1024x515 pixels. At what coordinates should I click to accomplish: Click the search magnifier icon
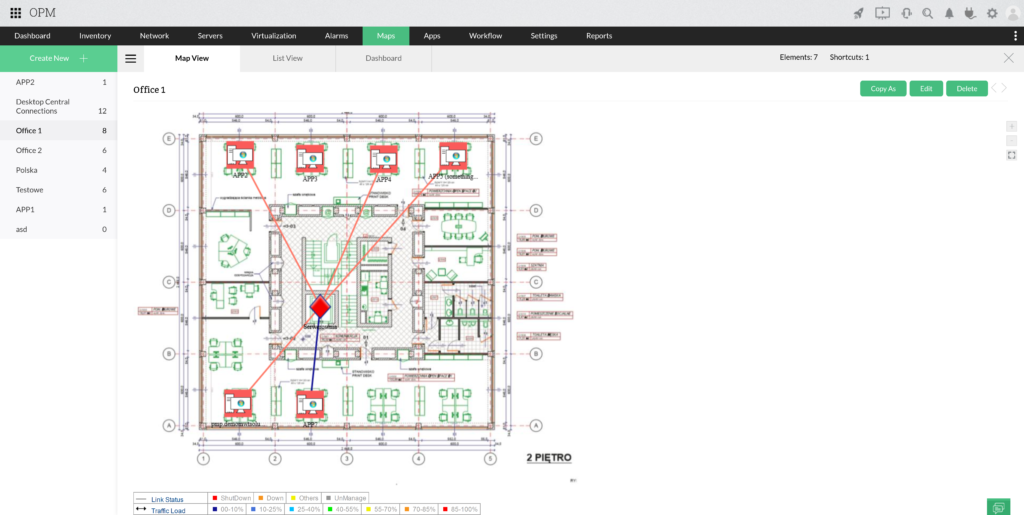tap(928, 13)
